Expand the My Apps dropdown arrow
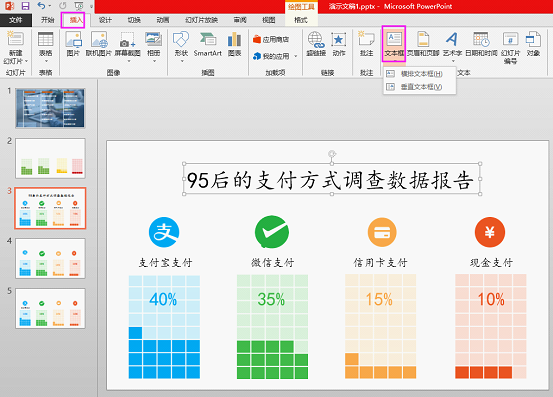The image size is (553, 397). coord(296,56)
